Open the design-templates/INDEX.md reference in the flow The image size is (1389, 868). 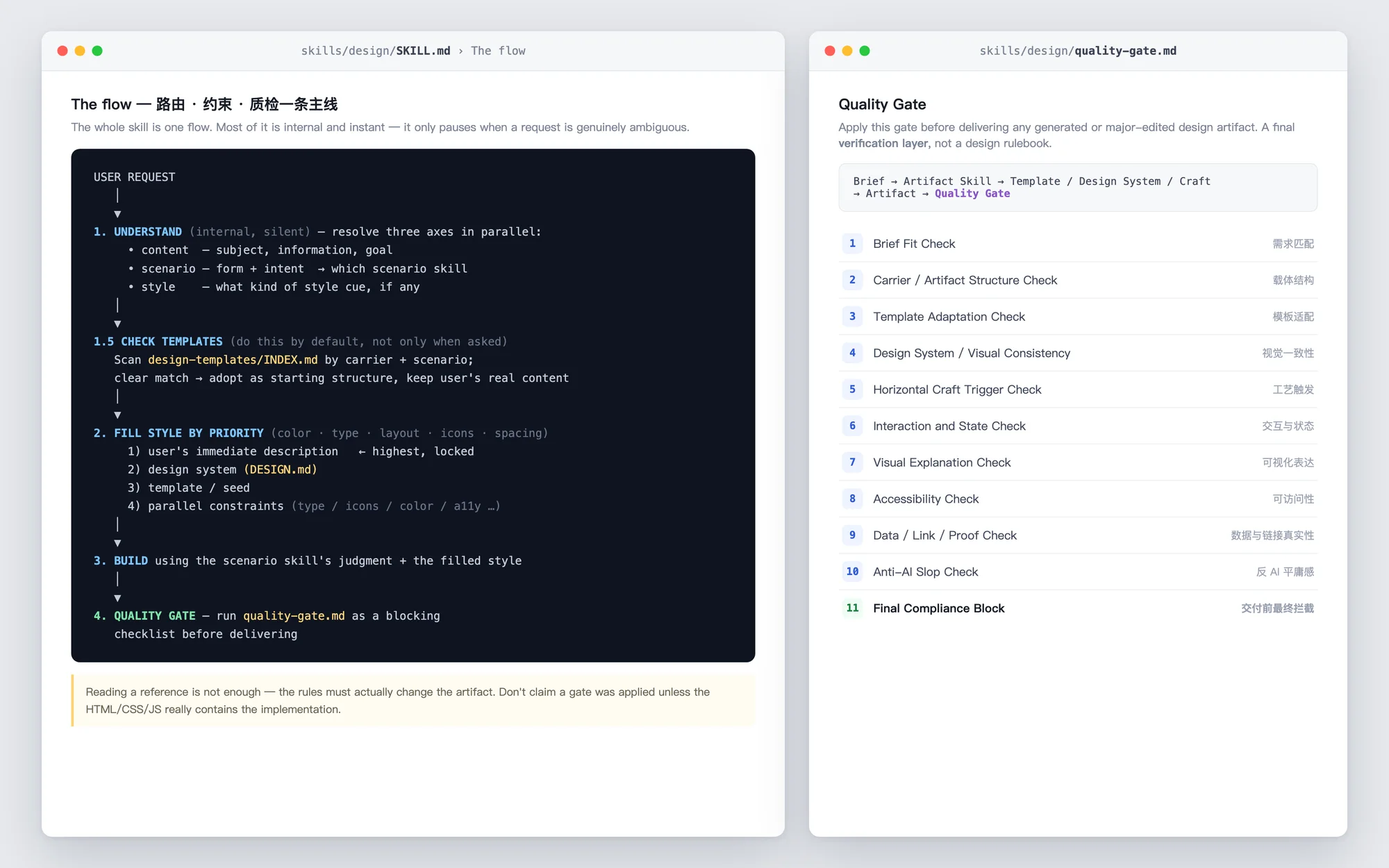[x=233, y=360]
